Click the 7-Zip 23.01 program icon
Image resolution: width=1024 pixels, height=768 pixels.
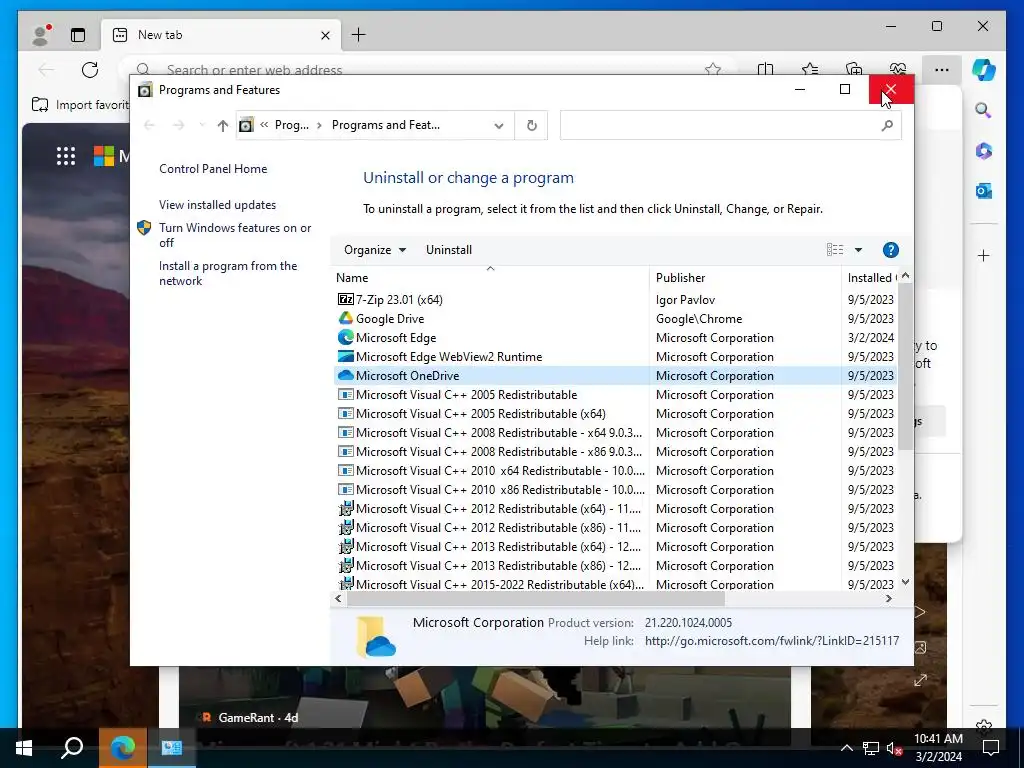(345, 299)
